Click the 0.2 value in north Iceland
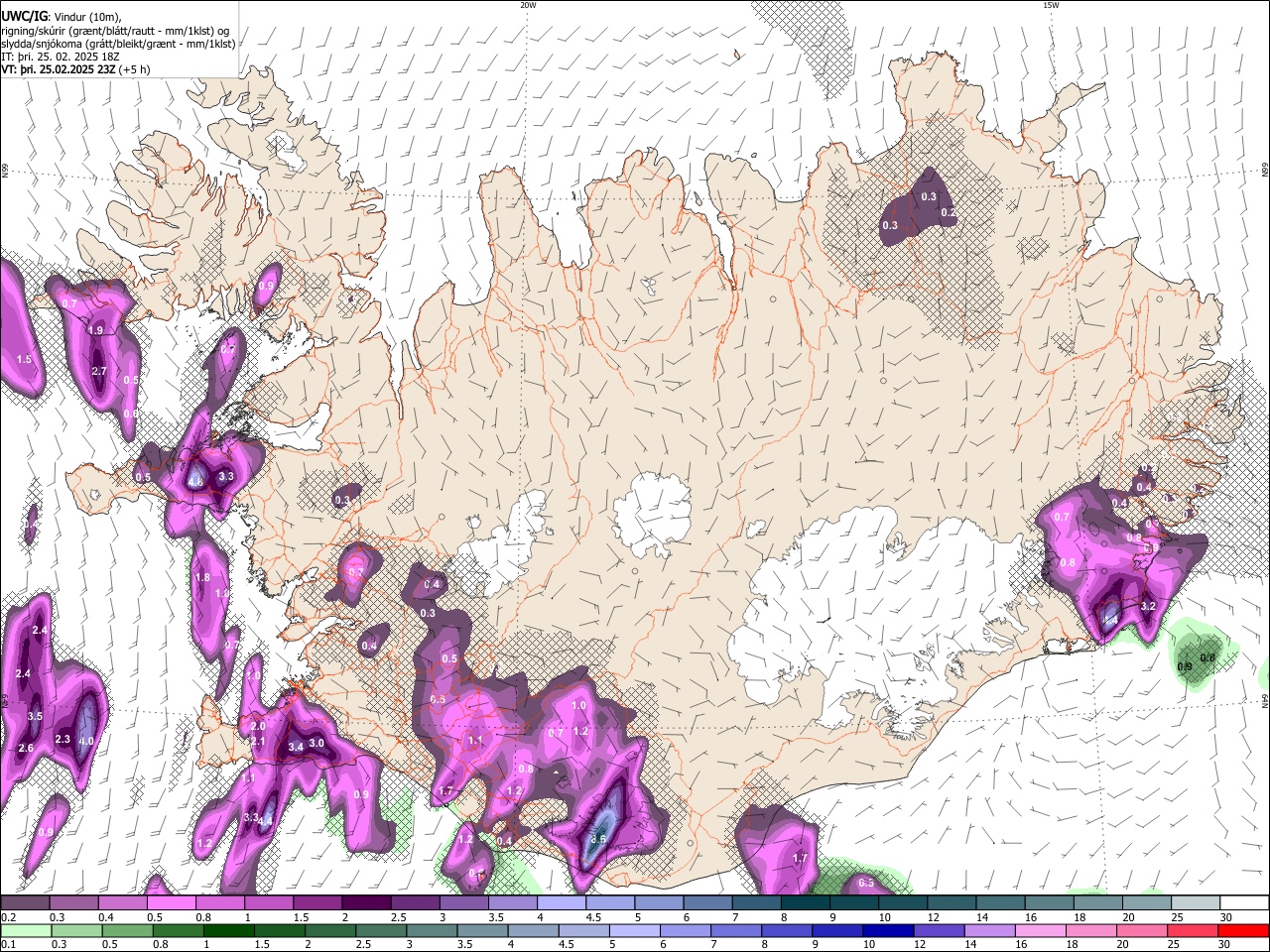The image size is (1270, 952). [948, 212]
